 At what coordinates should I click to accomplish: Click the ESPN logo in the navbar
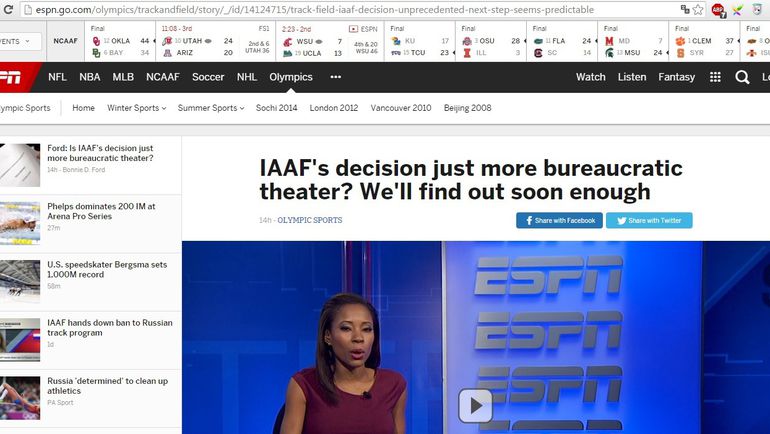11,77
